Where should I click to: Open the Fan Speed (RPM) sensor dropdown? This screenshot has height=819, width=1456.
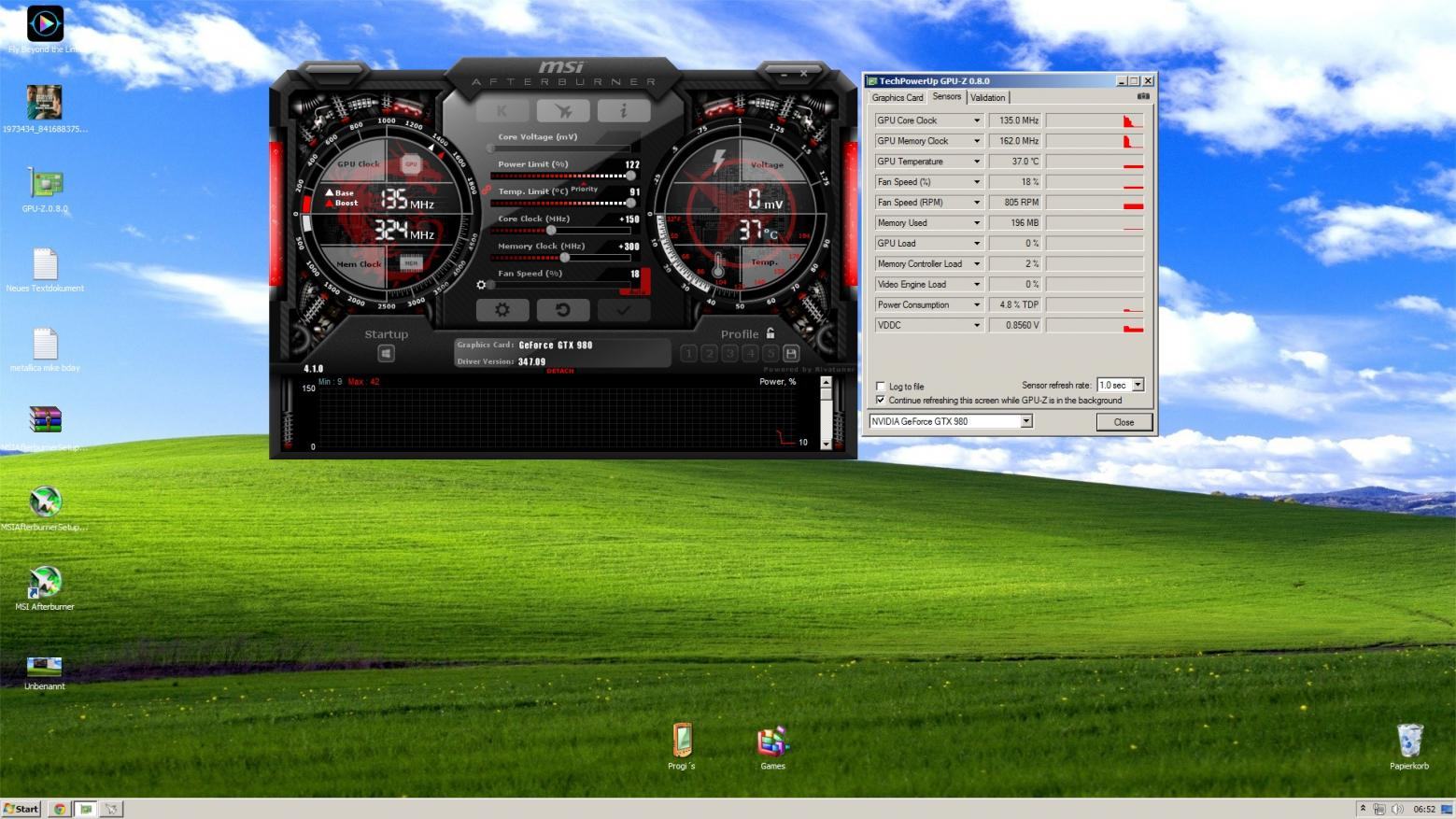tap(977, 203)
